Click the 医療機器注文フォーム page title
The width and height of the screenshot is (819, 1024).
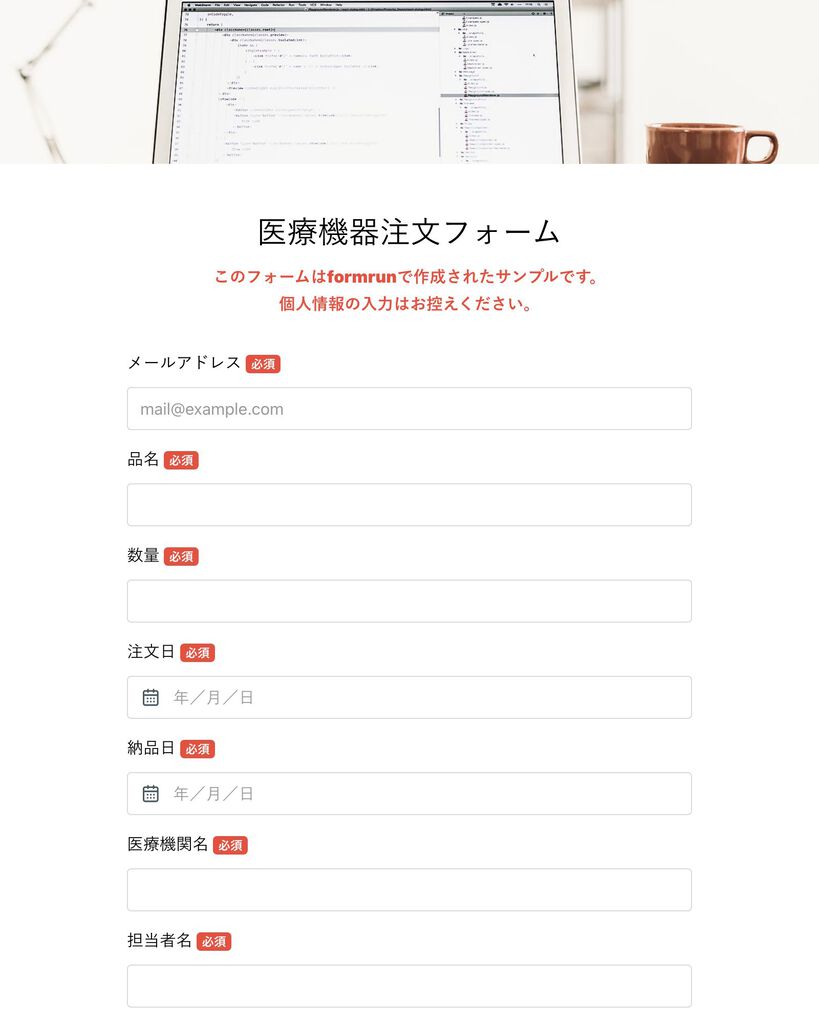409,232
